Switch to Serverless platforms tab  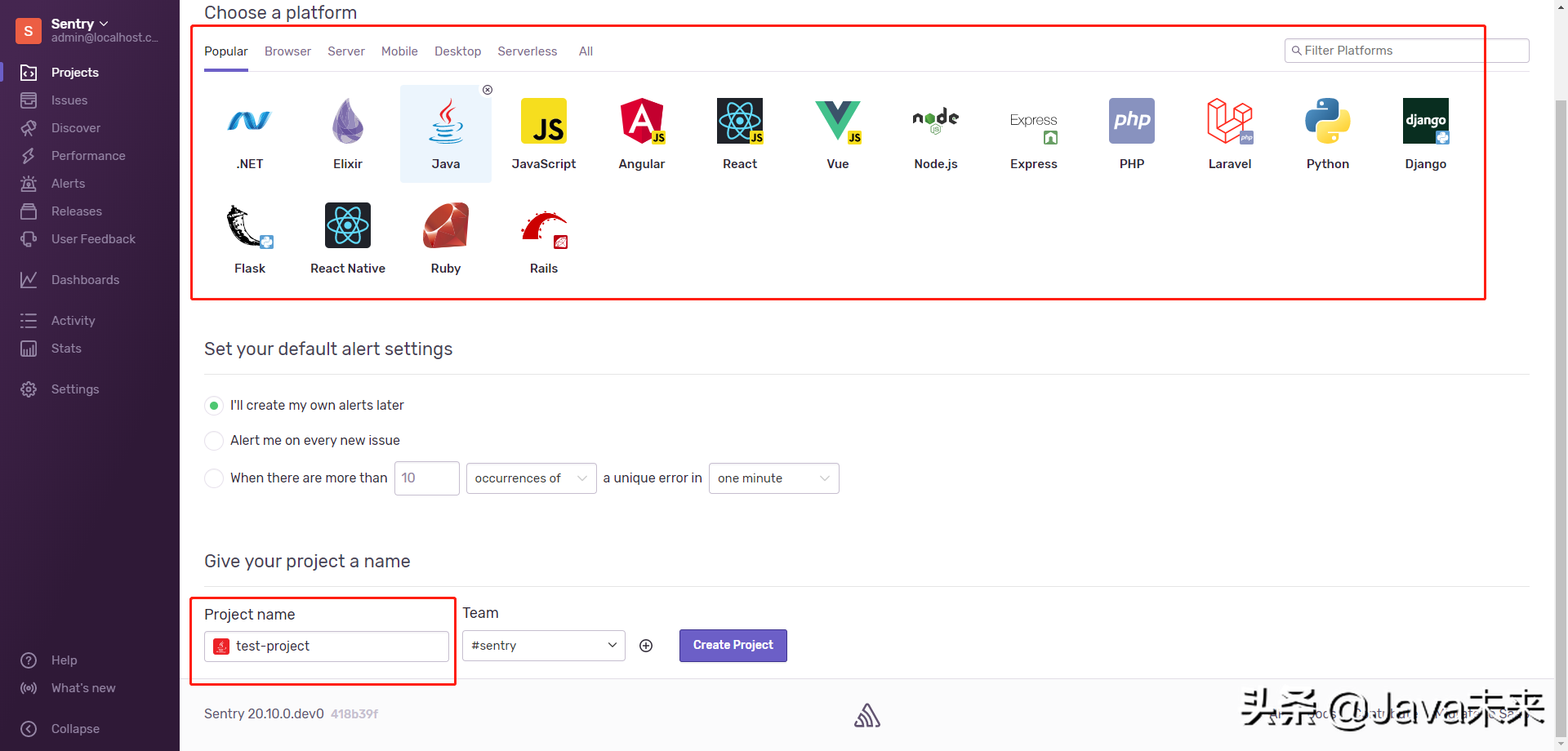point(528,51)
